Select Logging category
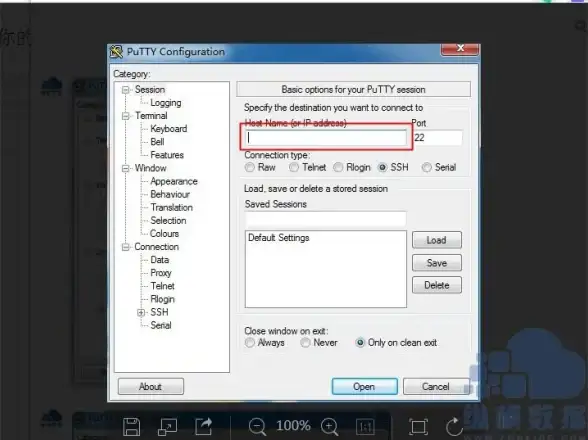 pos(166,103)
